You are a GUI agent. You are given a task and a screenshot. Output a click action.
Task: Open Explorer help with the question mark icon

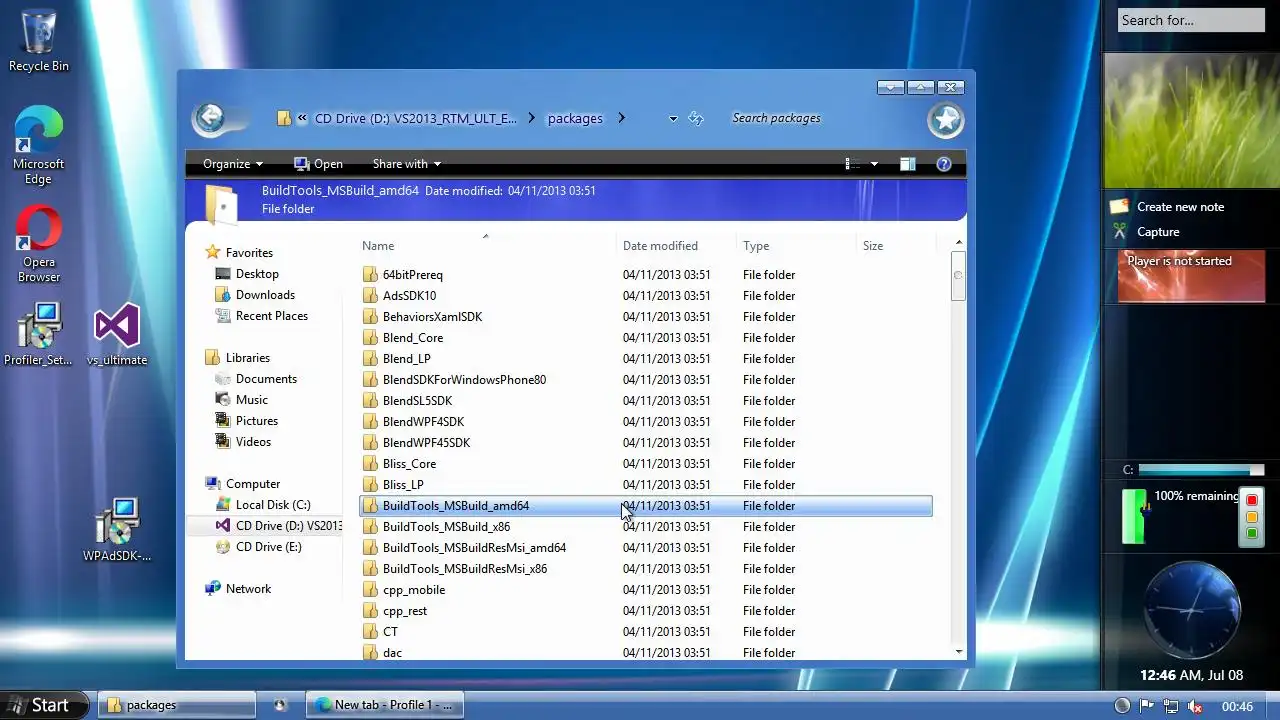tap(943, 164)
